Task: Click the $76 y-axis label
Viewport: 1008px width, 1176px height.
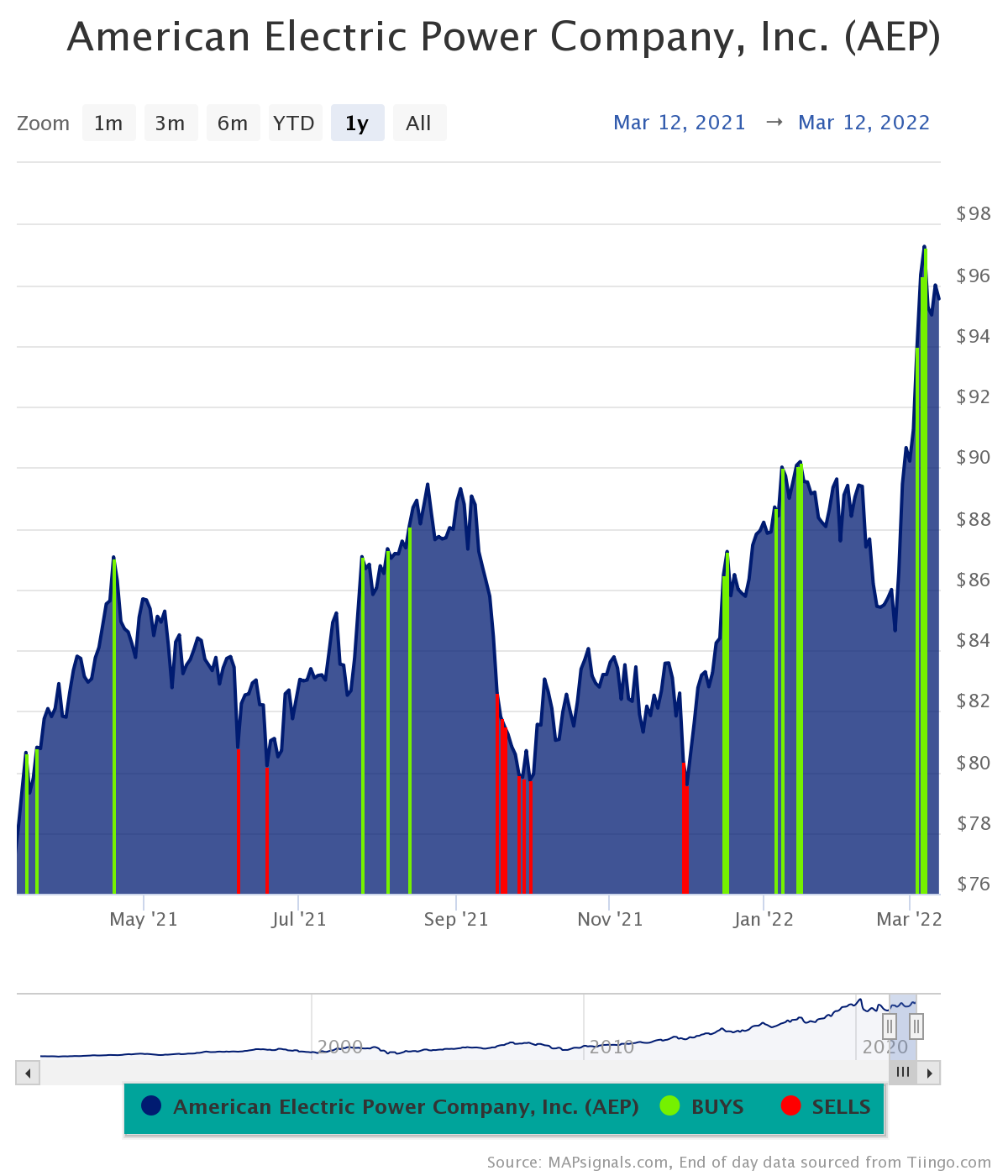Action: (x=974, y=884)
